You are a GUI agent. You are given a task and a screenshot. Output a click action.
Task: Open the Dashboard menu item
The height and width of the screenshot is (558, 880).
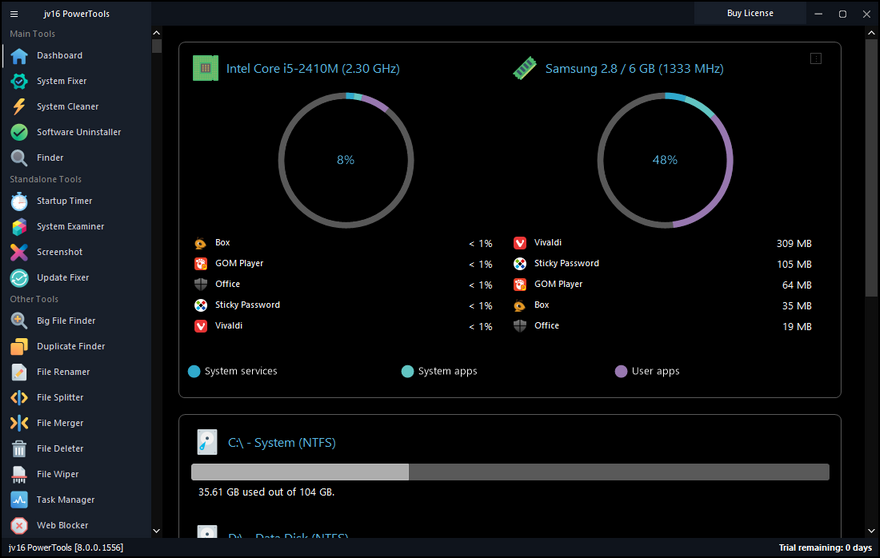coord(59,56)
